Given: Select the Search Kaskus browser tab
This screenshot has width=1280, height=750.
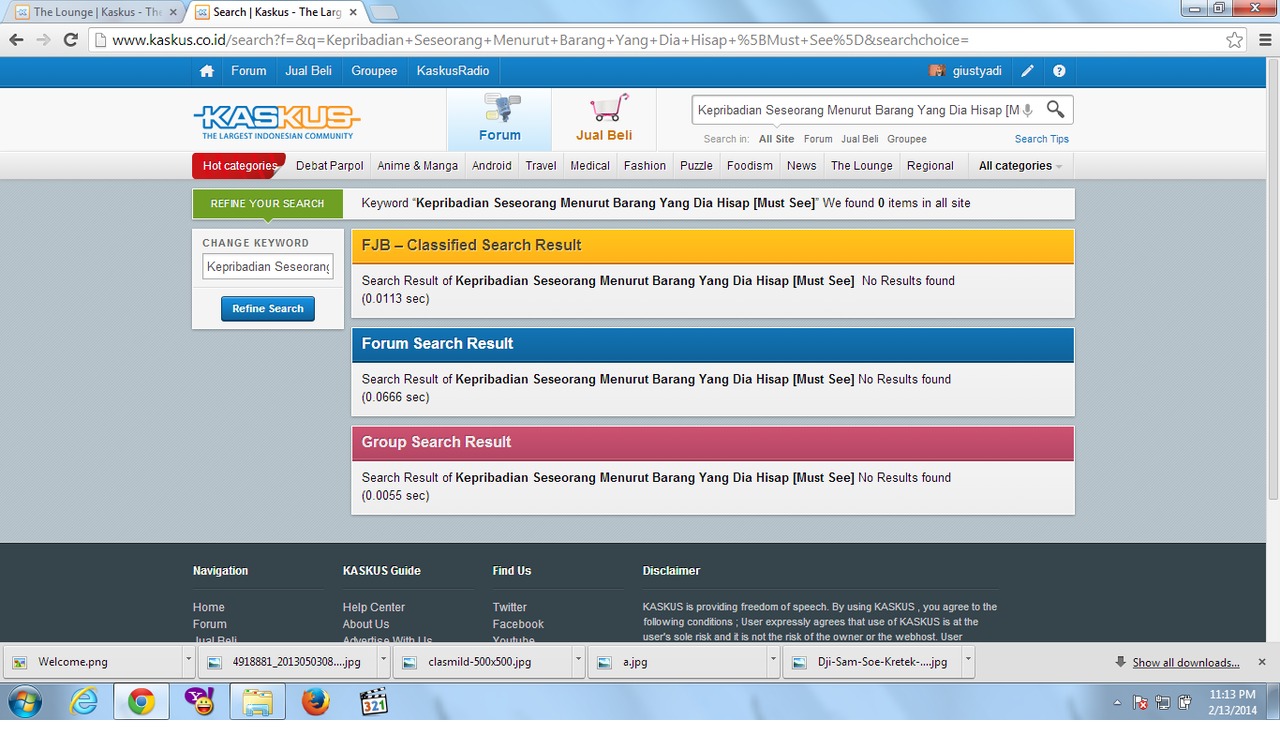Looking at the screenshot, I should click(x=275, y=12).
